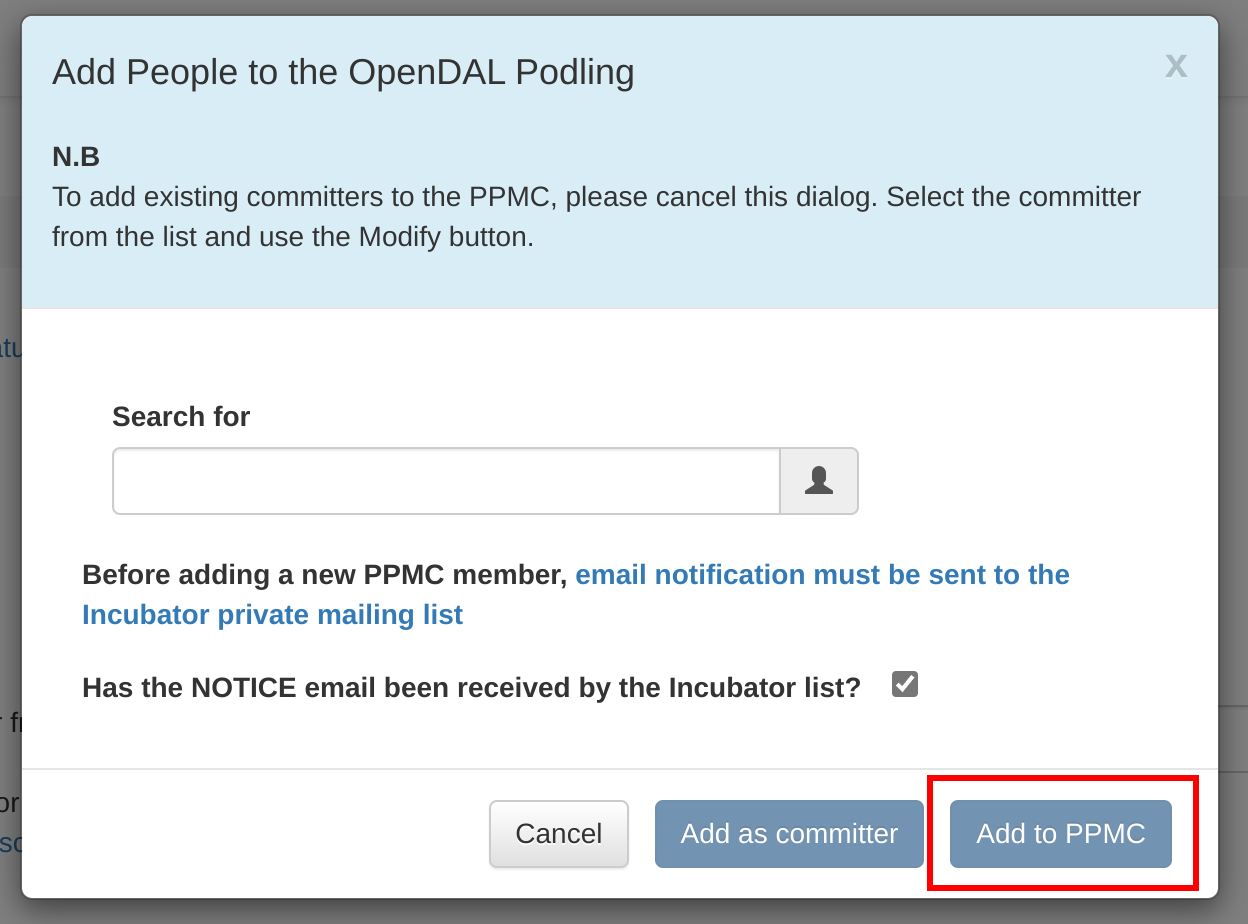Click the Add to PPMC button
Image resolution: width=1248 pixels, height=924 pixels.
1060,834
